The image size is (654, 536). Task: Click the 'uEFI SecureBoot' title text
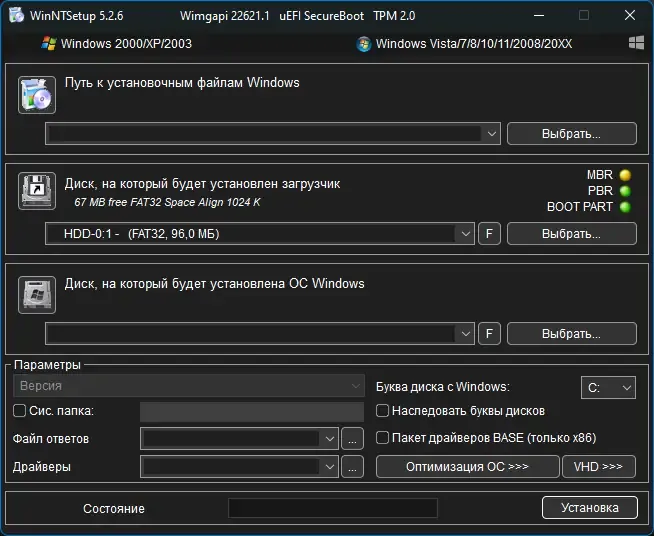tap(322, 16)
